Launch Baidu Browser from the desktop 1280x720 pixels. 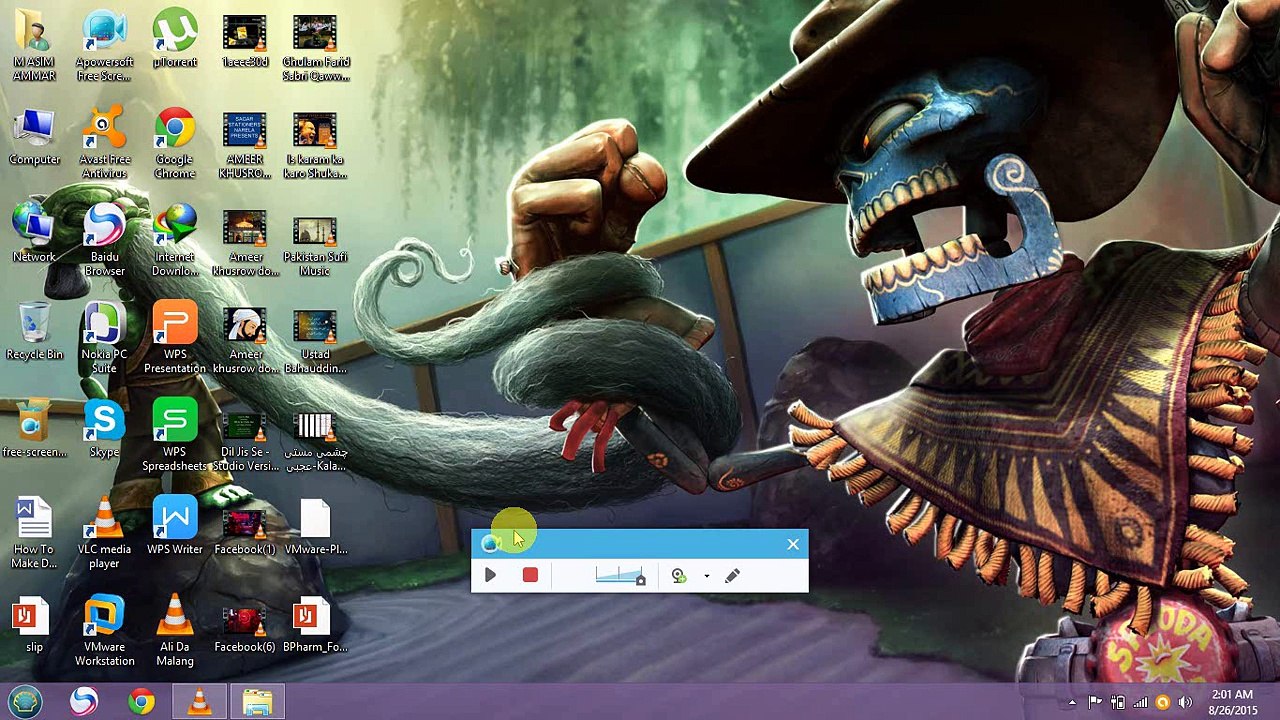pos(104,241)
